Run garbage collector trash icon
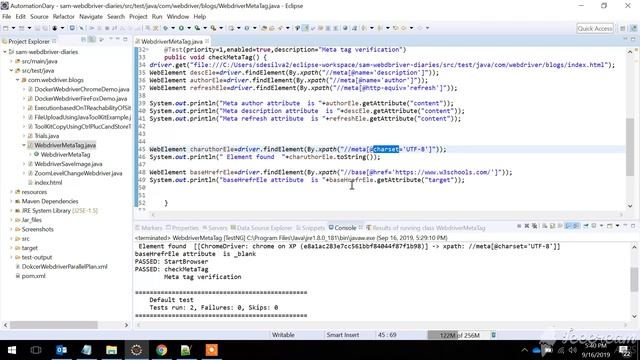The image size is (640, 360). pyautogui.click(x=493, y=335)
